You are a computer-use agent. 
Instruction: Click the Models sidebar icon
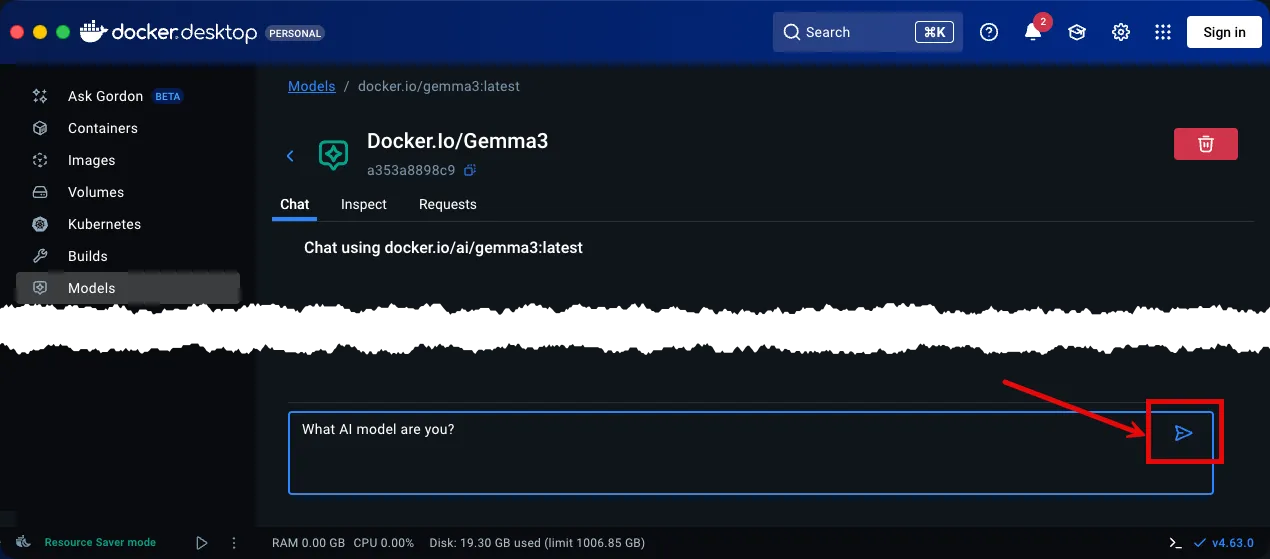40,288
